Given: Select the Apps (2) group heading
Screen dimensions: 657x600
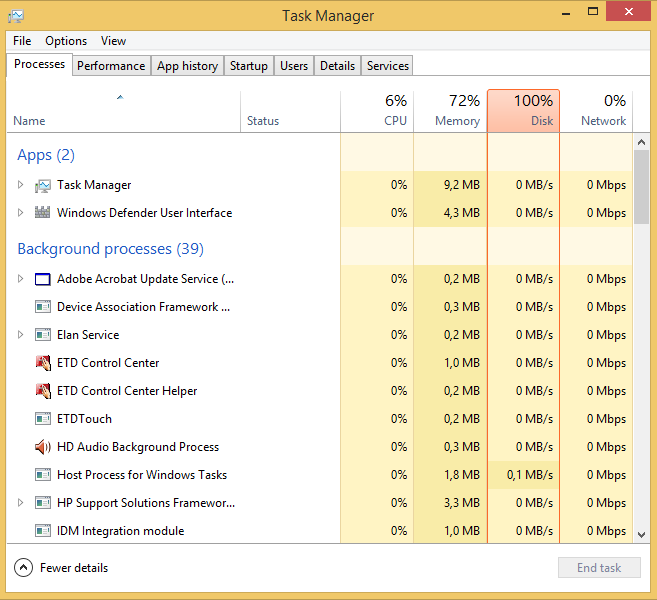Looking at the screenshot, I should (46, 155).
